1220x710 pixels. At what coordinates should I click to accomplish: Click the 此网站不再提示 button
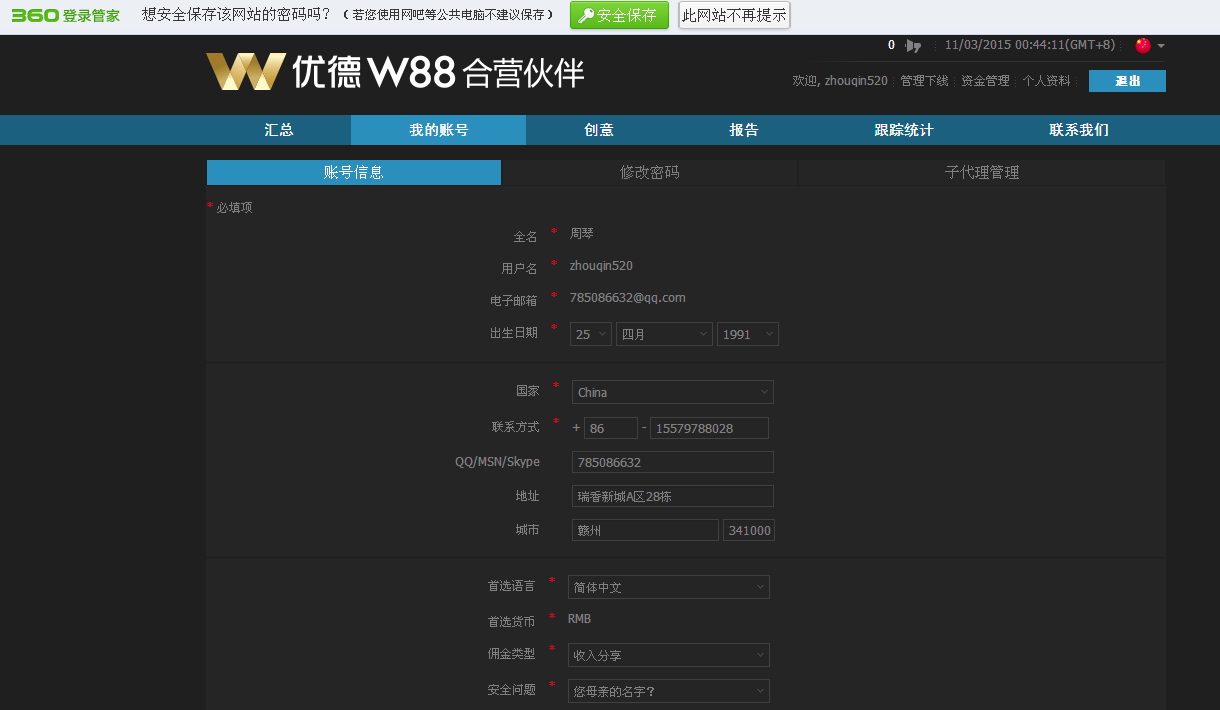tap(734, 15)
